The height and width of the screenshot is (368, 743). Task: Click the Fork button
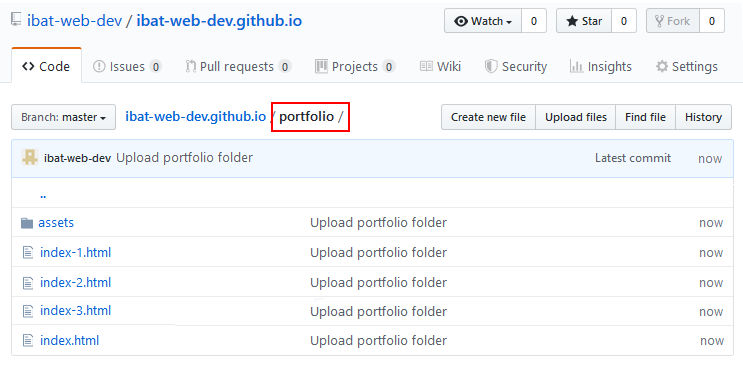tap(673, 21)
